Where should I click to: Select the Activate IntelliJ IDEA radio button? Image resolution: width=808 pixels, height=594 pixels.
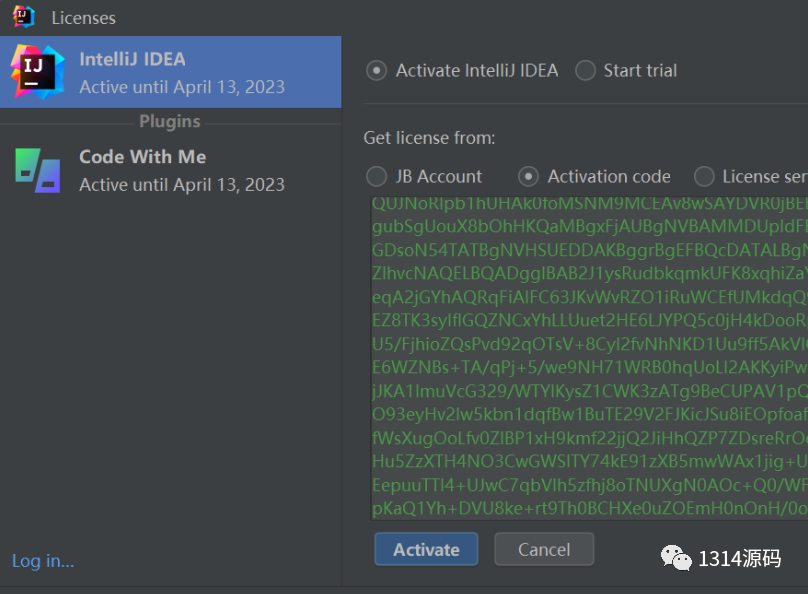pos(377,71)
